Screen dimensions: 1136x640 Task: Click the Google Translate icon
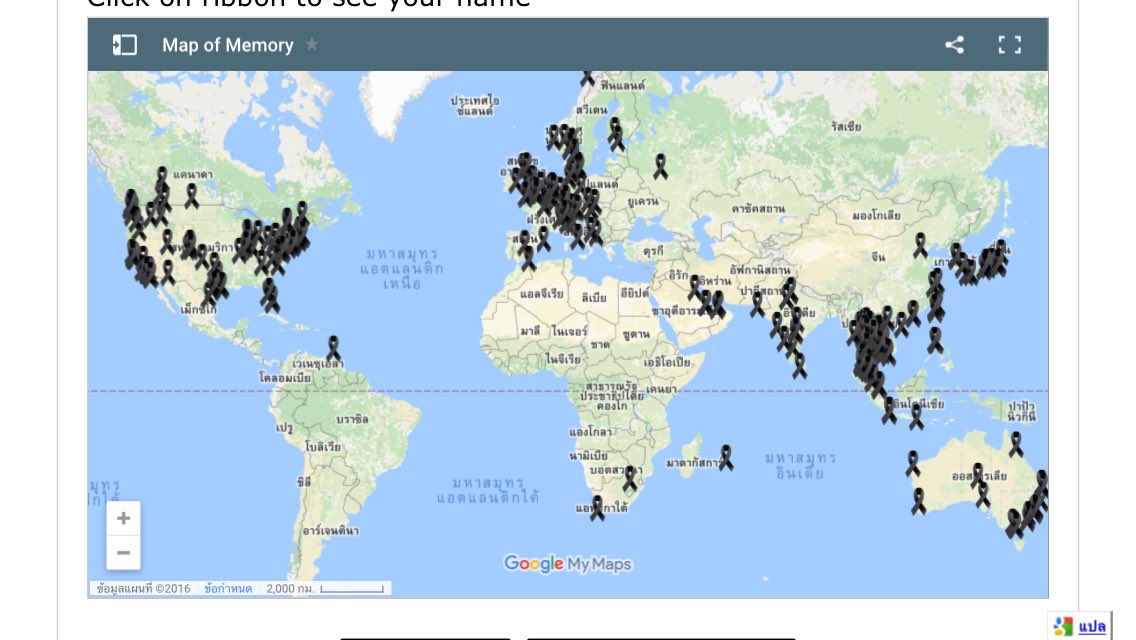coord(1063,627)
